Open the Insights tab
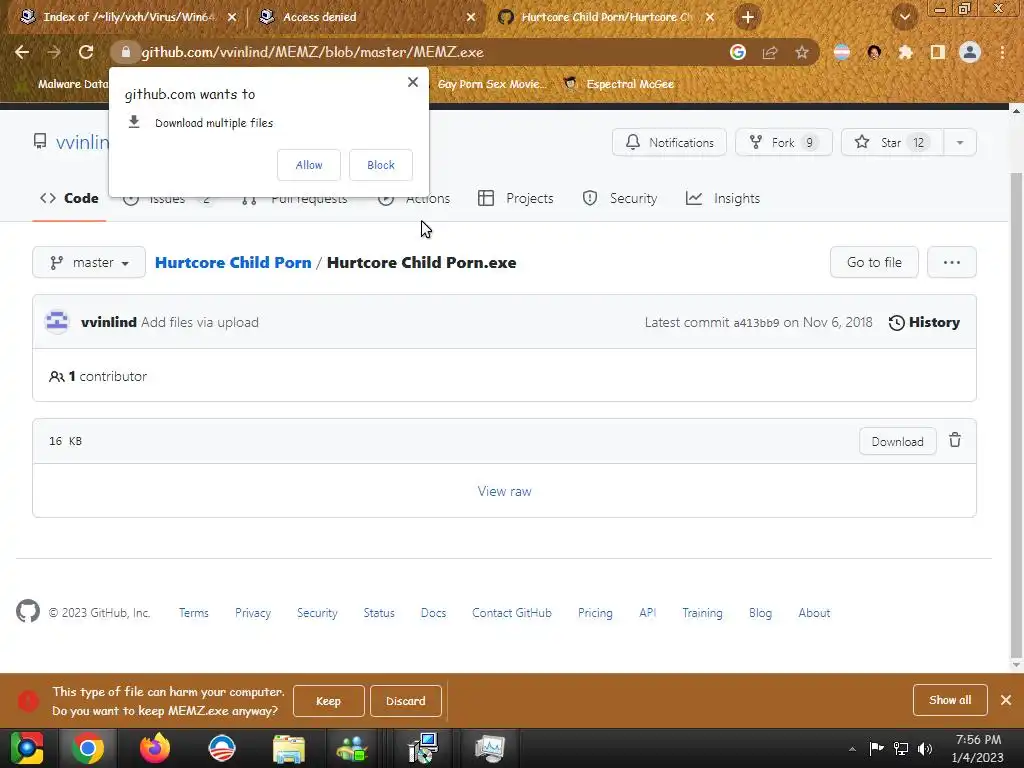Screen dimensions: 1024x768 click(x=723, y=199)
